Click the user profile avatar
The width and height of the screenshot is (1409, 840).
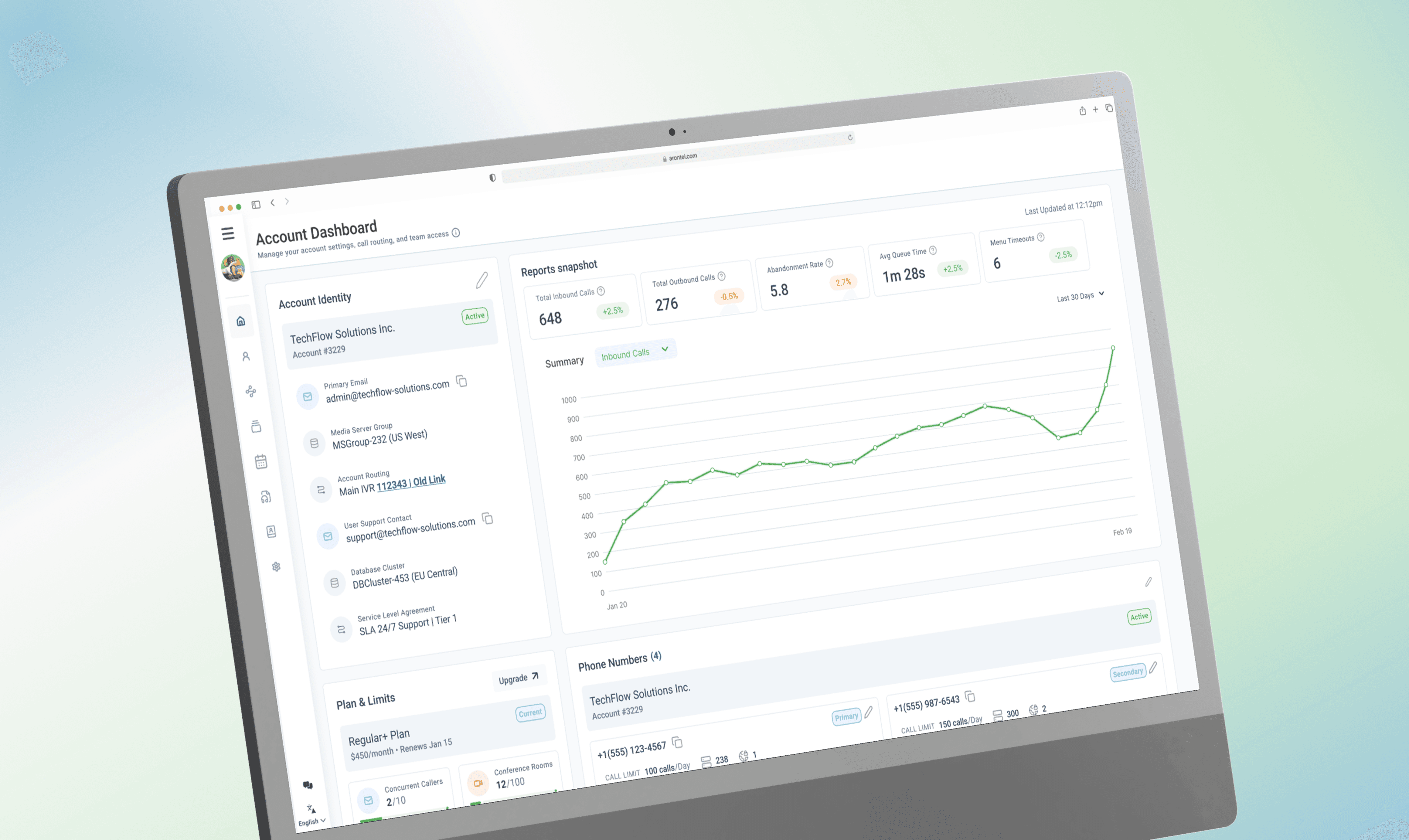pyautogui.click(x=233, y=267)
